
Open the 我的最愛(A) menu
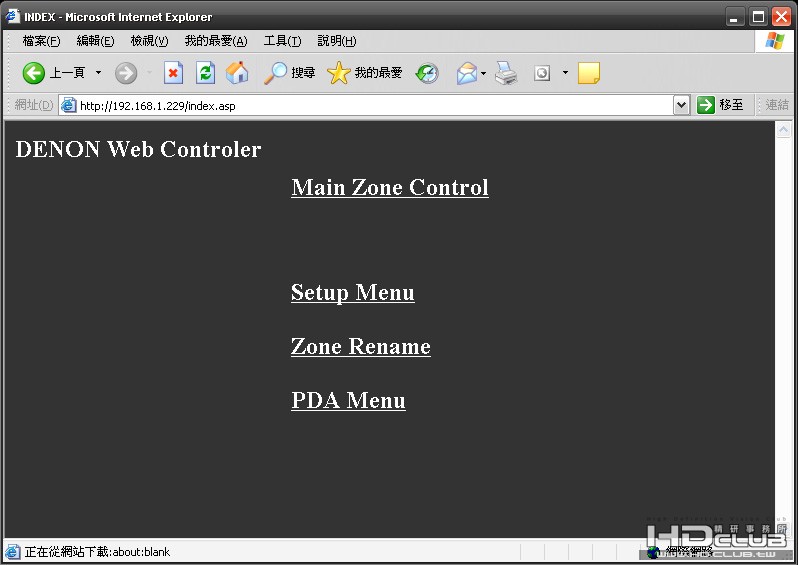click(216, 41)
